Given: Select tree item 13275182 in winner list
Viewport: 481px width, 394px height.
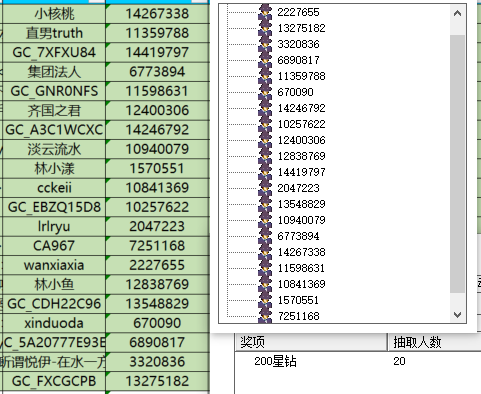Looking at the screenshot, I should click(x=301, y=28).
